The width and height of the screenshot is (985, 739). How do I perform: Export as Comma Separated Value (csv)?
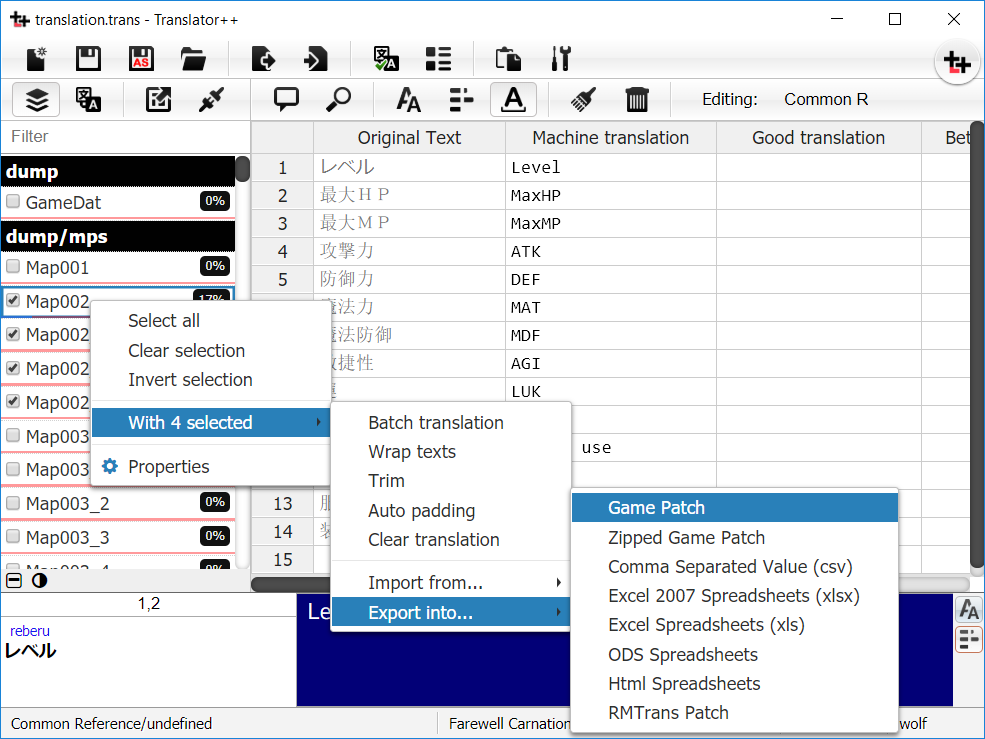(734, 566)
